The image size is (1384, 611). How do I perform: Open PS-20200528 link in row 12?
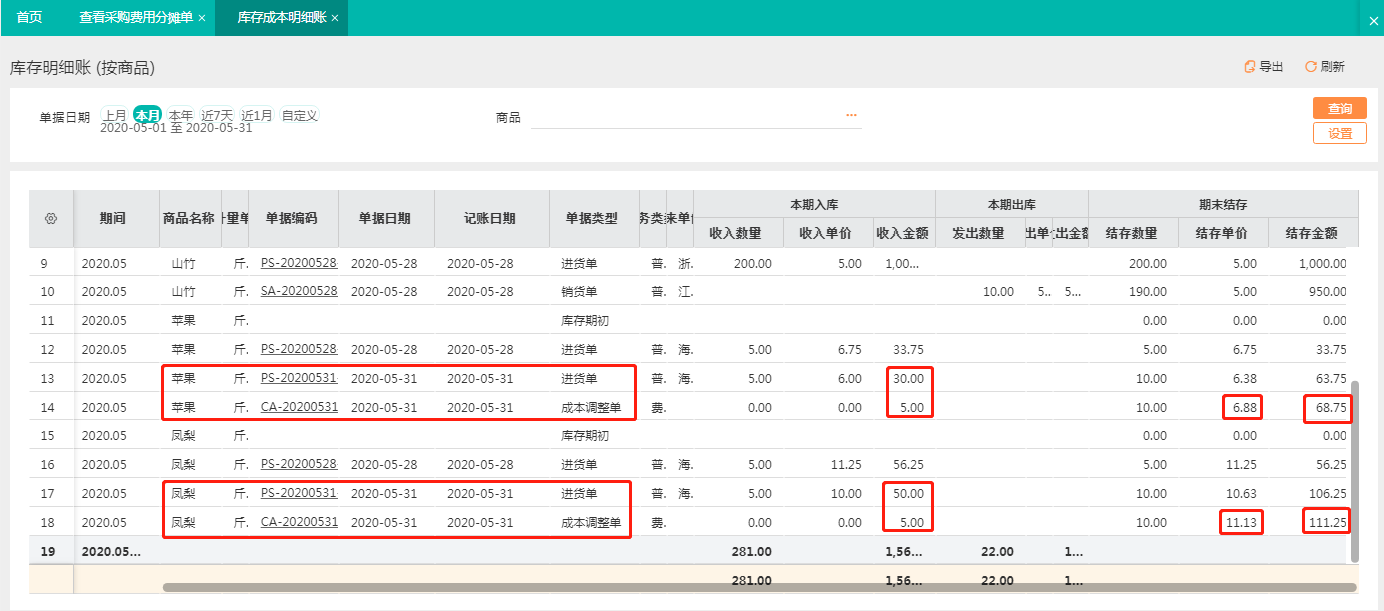[x=299, y=349]
